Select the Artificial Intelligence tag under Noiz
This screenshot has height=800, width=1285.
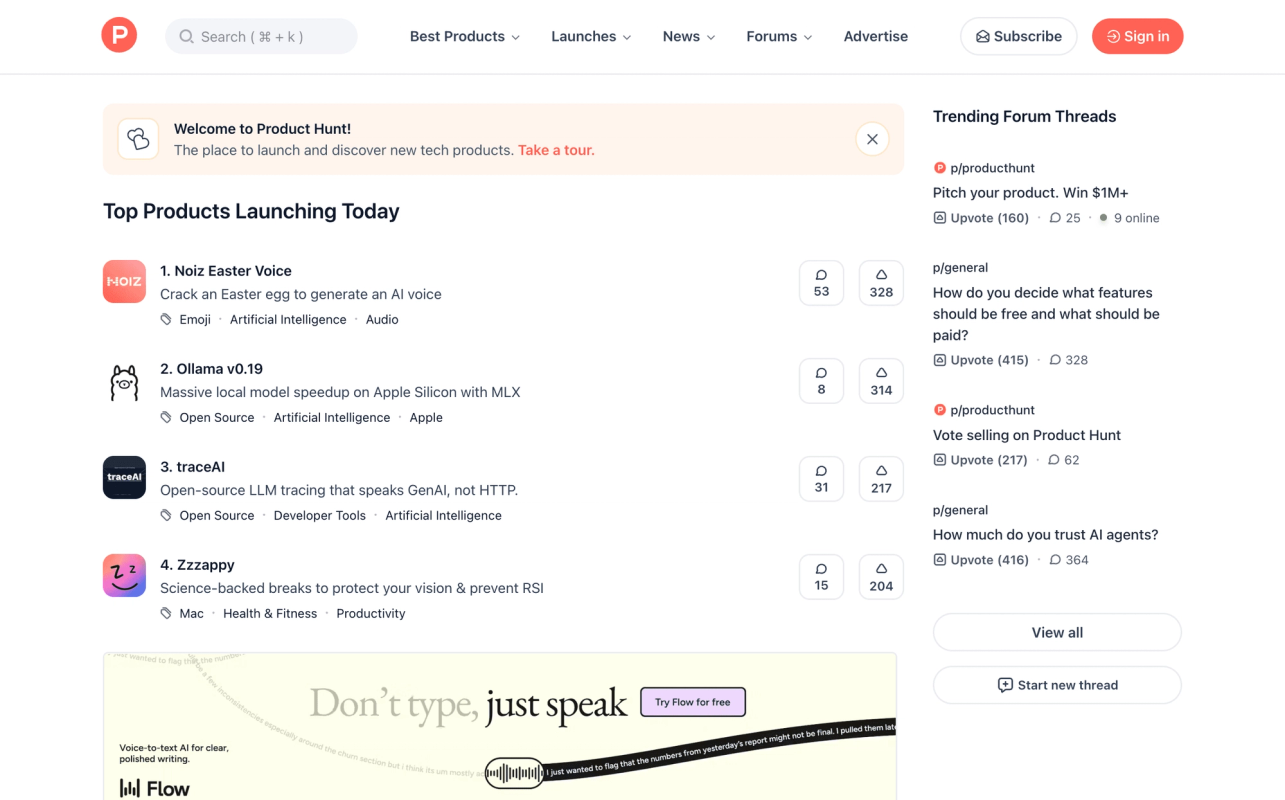288,320
